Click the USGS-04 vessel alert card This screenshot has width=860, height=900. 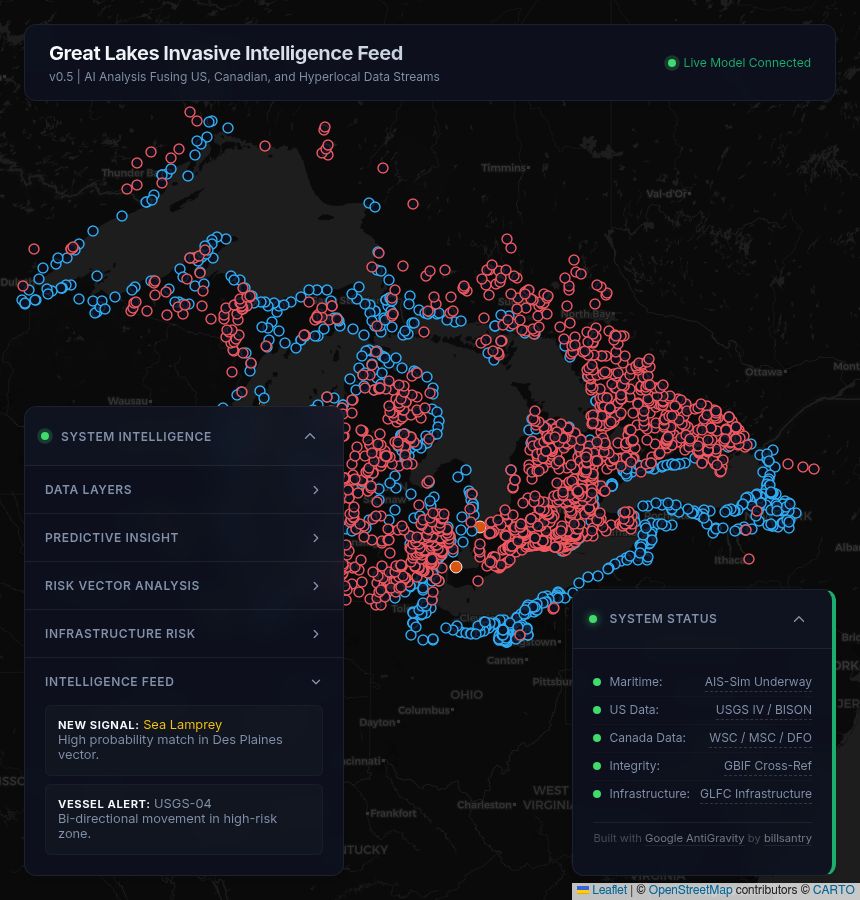(184, 819)
